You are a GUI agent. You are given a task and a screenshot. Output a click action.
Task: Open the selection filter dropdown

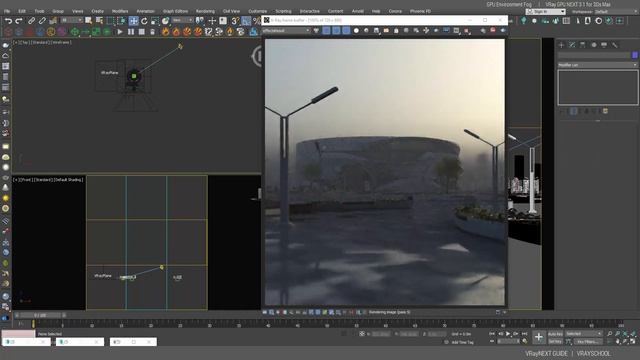[x=71, y=20]
